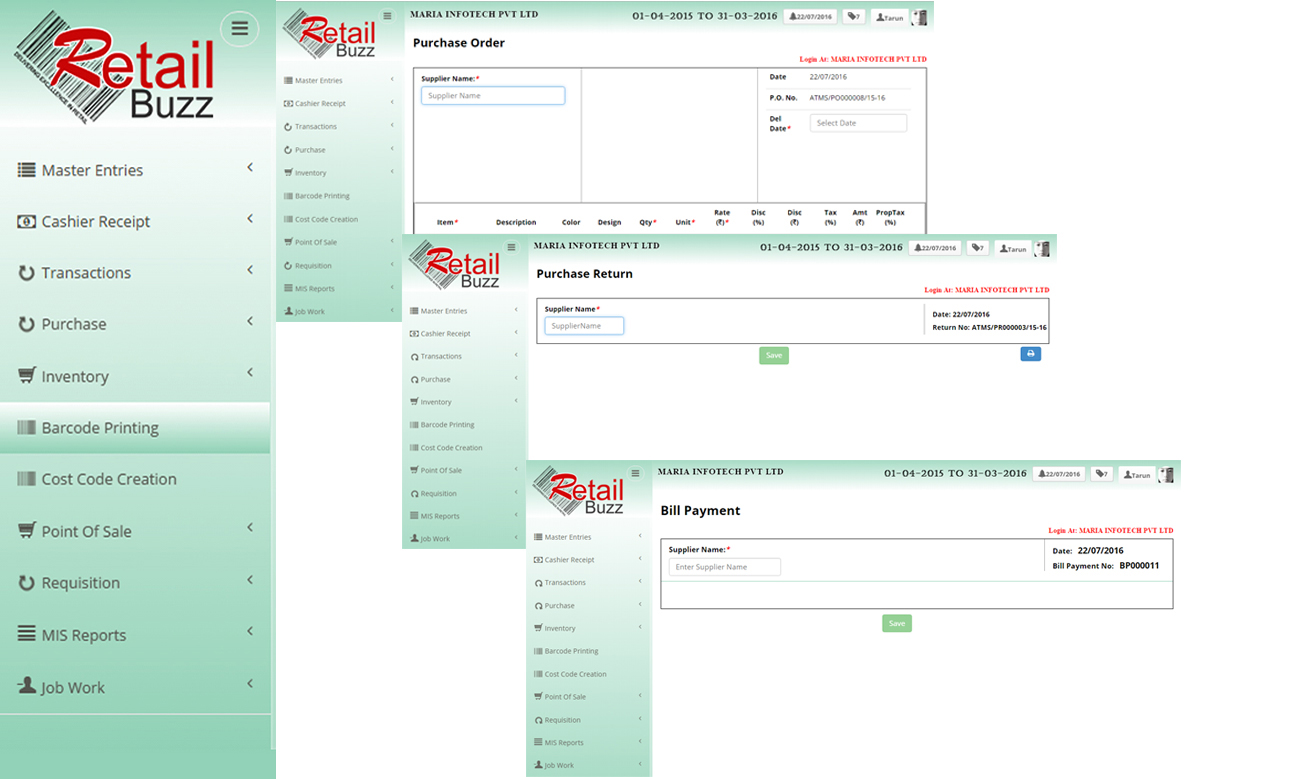Screen dimensions: 1300x779
Task: Click date 22/07/2016 button in Purchase Order header
Action: (x=810, y=17)
